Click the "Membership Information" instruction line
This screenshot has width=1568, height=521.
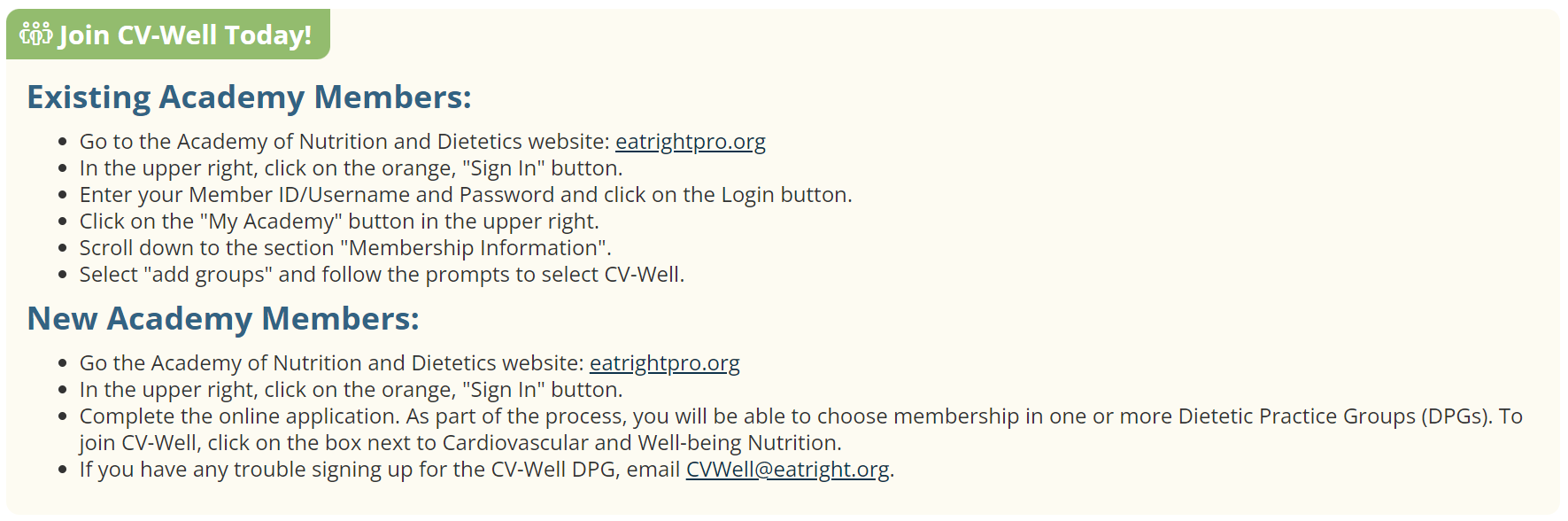345,248
